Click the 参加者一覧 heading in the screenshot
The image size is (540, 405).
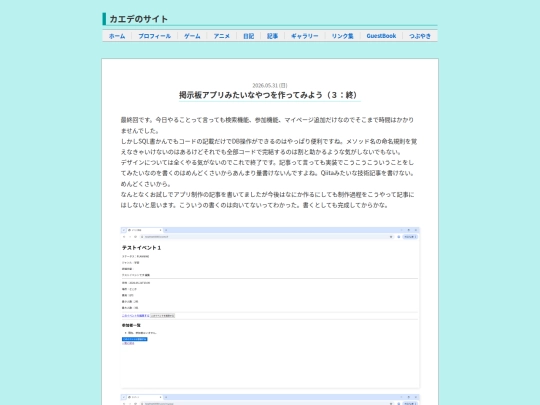131,325
